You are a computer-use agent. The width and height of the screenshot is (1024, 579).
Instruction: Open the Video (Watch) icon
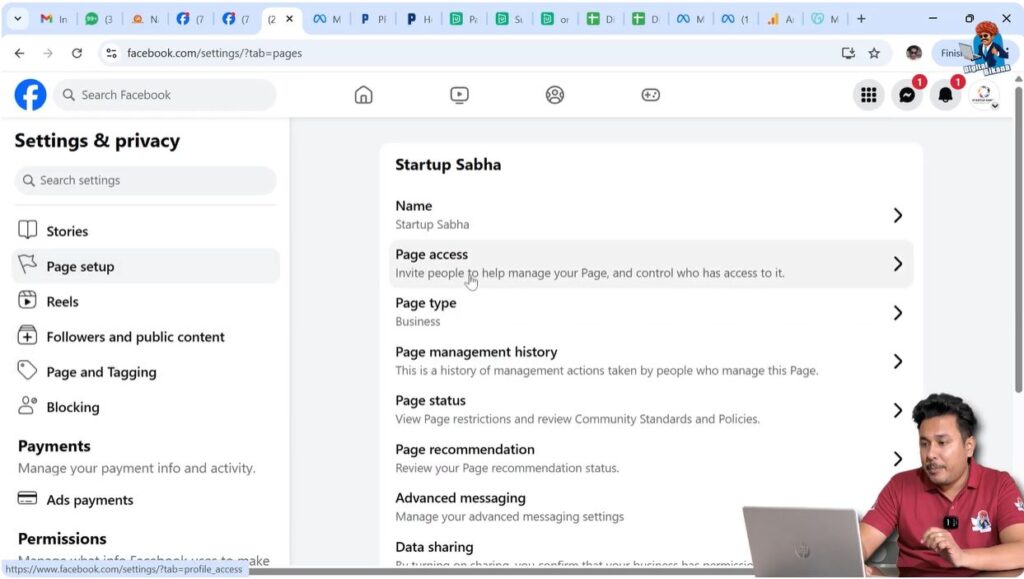click(459, 95)
